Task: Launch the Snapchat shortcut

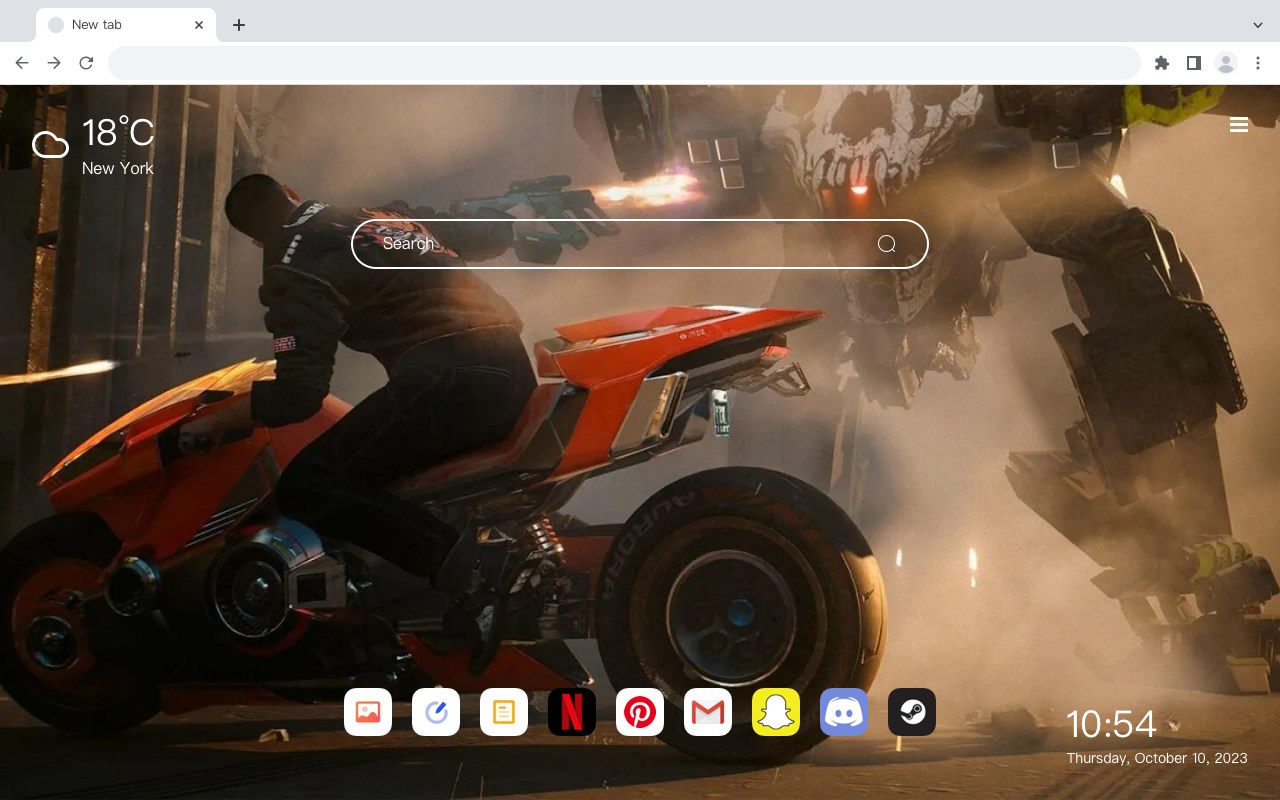Action: tap(776, 712)
